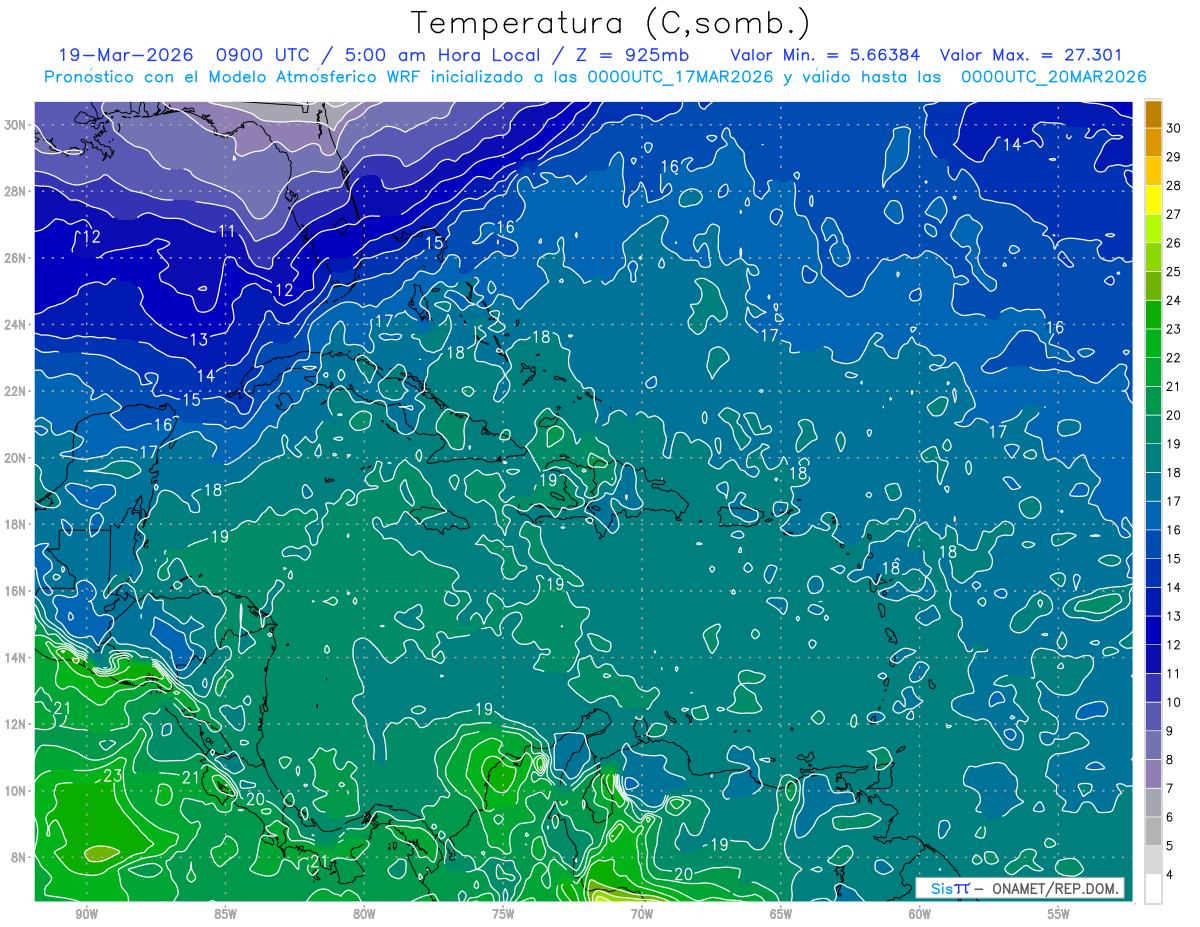
Task: Click the '70W' longitude axis label
Action: click(642, 914)
